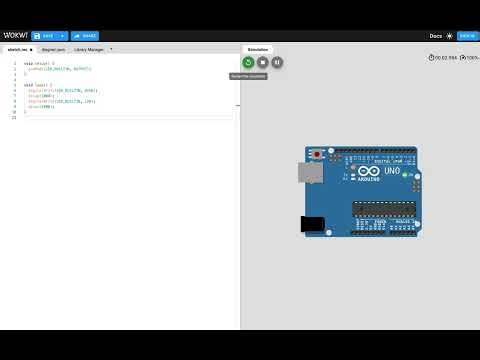
Task: Click the pinMode(LED_BUILTIN, OUTPUT) line
Action: [59, 69]
